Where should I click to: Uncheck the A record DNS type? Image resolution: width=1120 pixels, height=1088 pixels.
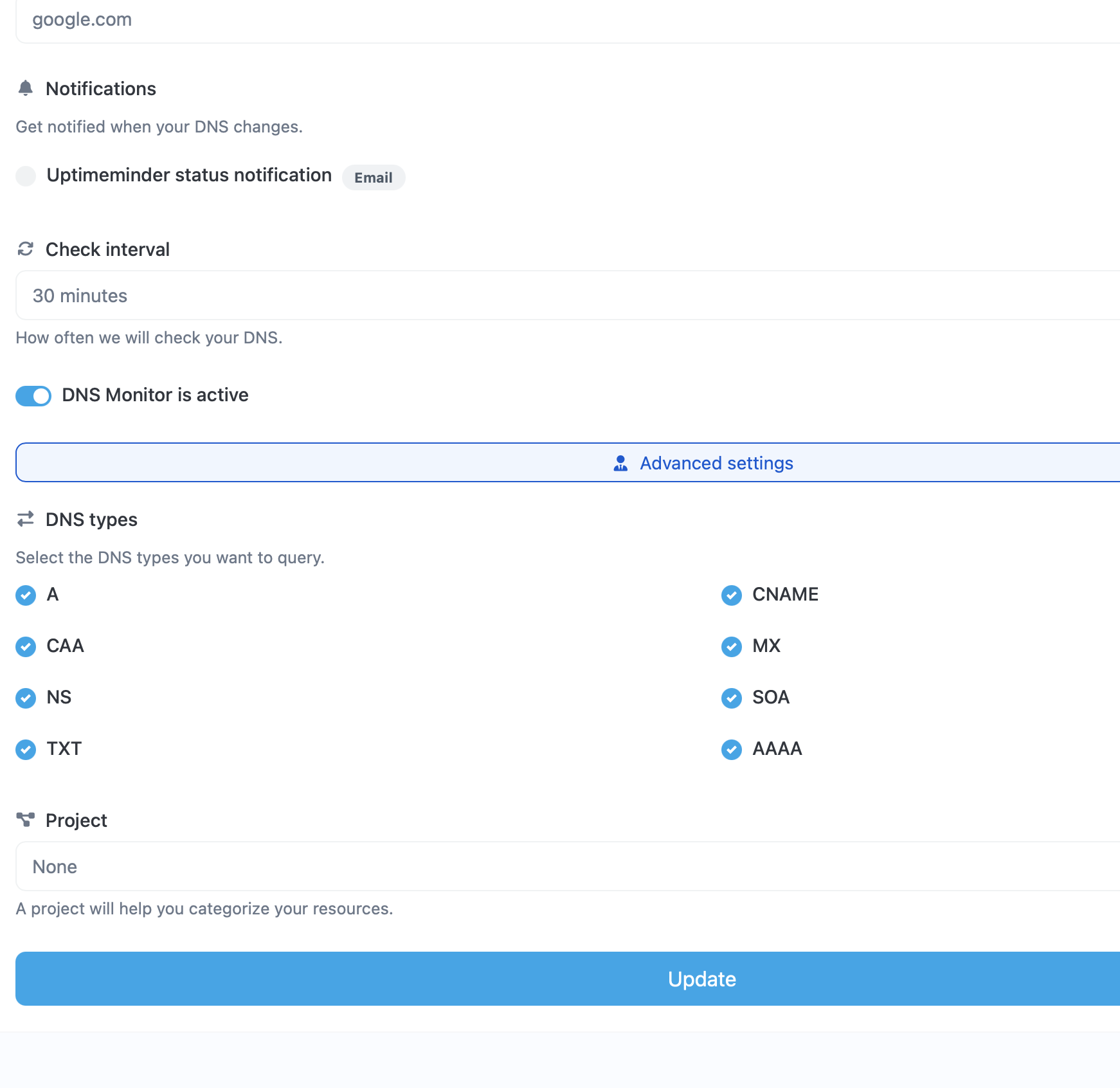[x=26, y=595]
